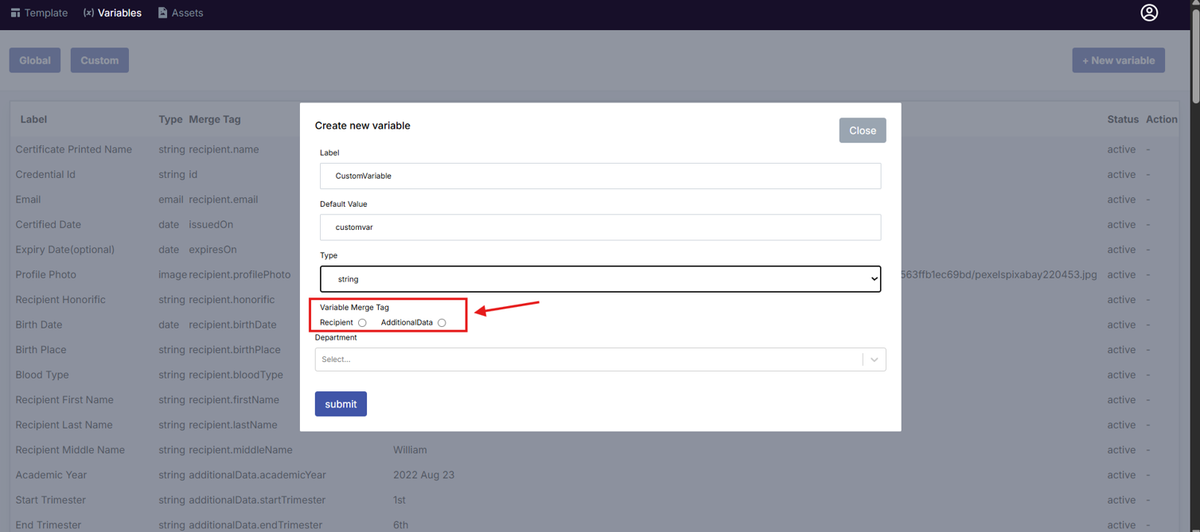Click the Merge Tag column header

pyautogui.click(x=215, y=119)
